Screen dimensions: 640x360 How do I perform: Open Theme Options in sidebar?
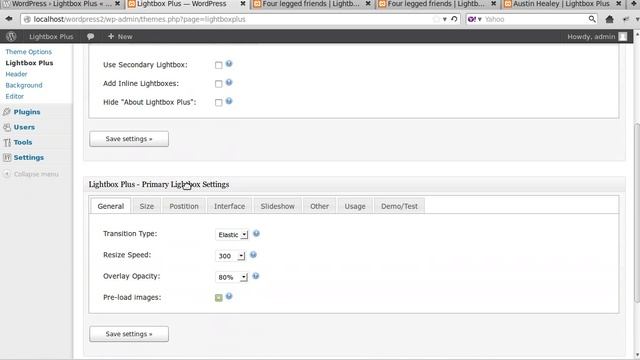coord(29,52)
